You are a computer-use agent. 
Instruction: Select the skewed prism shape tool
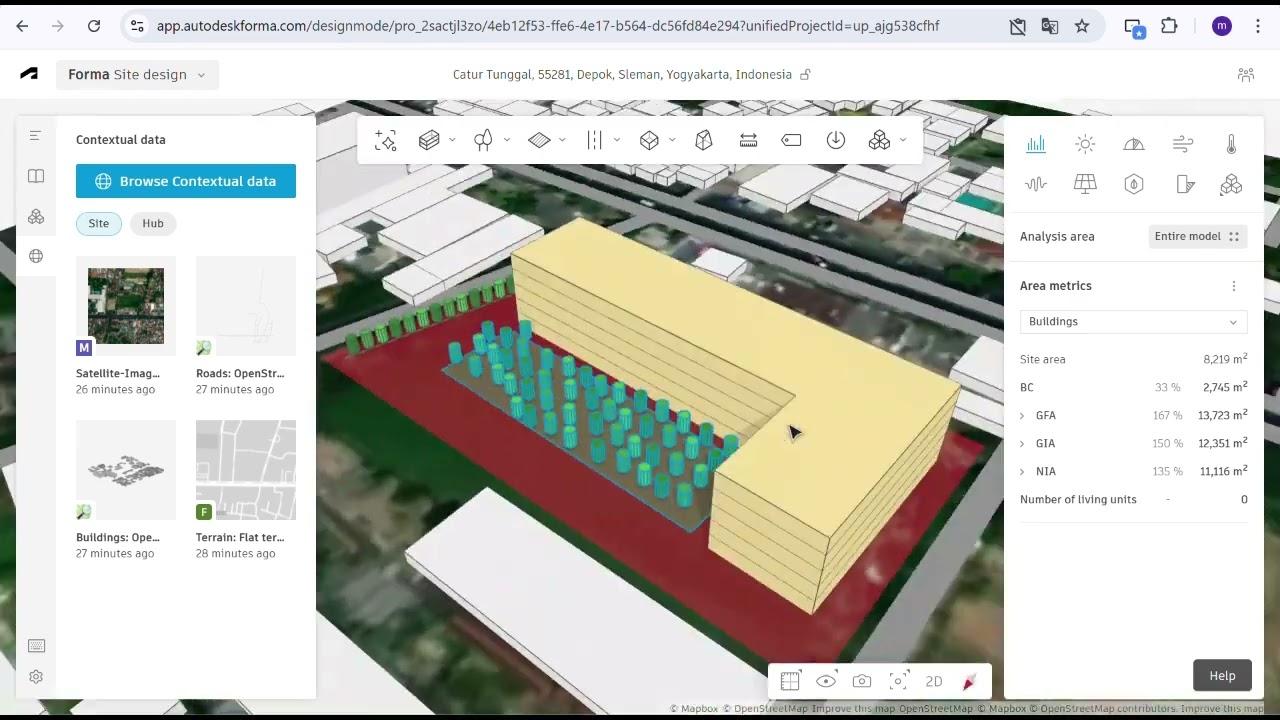pyautogui.click(x=703, y=141)
